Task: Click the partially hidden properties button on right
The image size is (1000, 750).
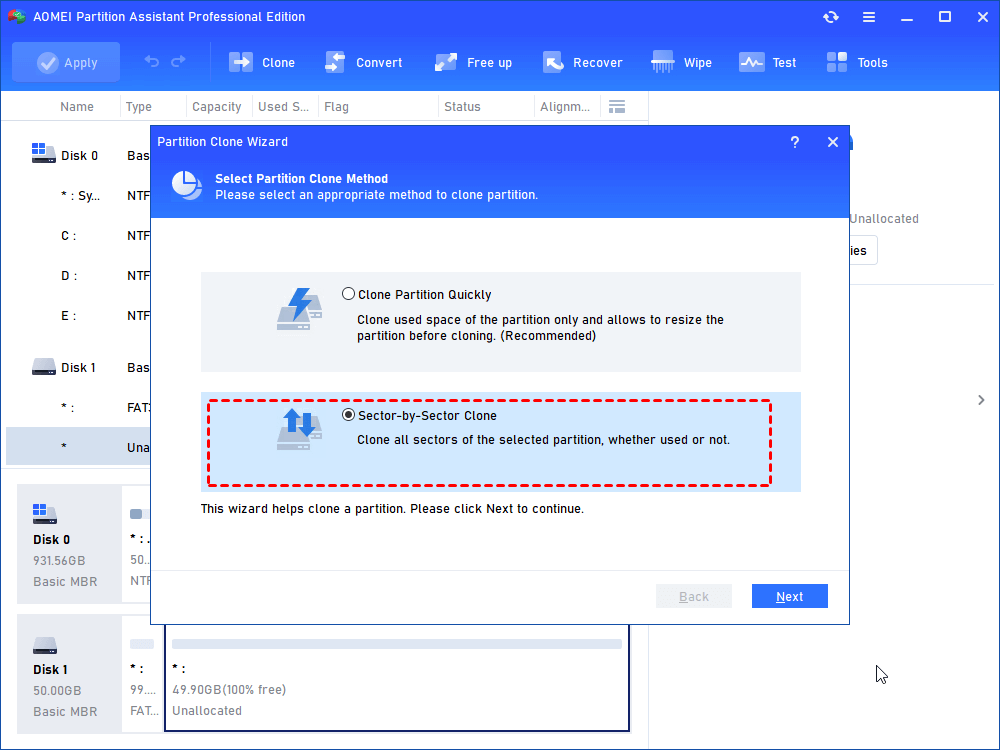Action: pyautogui.click(x=863, y=250)
